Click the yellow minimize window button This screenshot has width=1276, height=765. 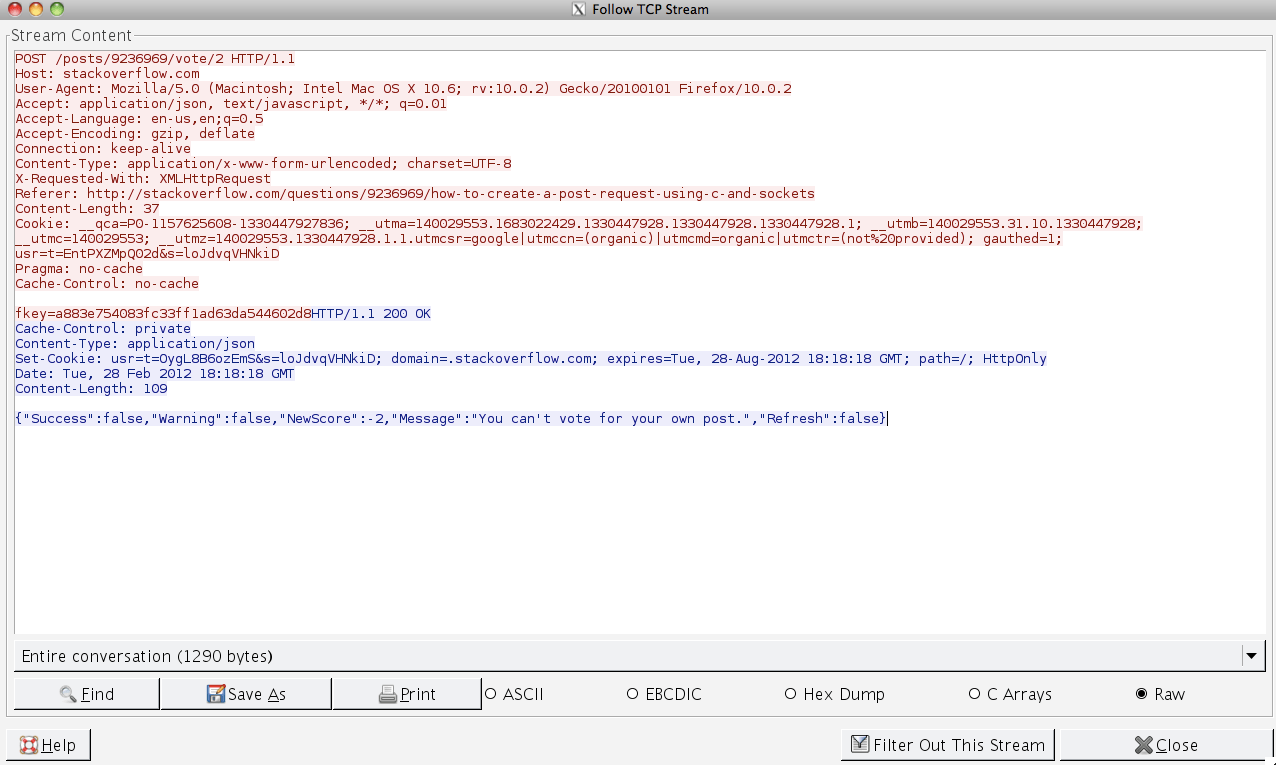pyautogui.click(x=35, y=9)
